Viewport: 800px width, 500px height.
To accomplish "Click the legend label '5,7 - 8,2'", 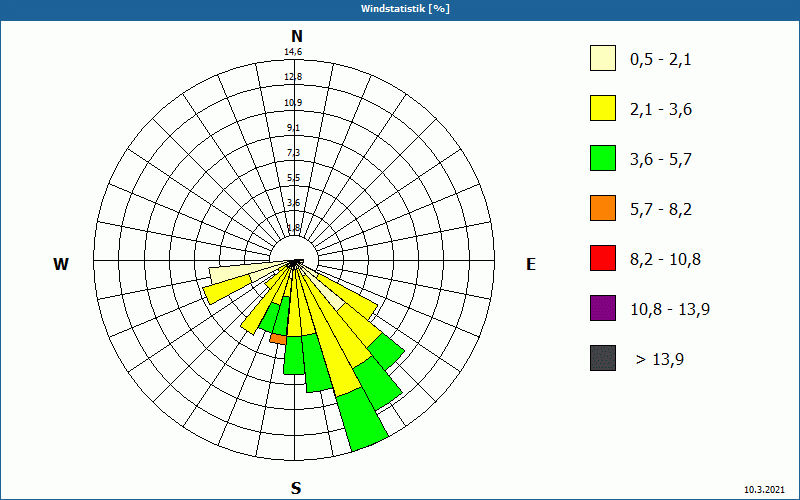I will pos(661,210).
